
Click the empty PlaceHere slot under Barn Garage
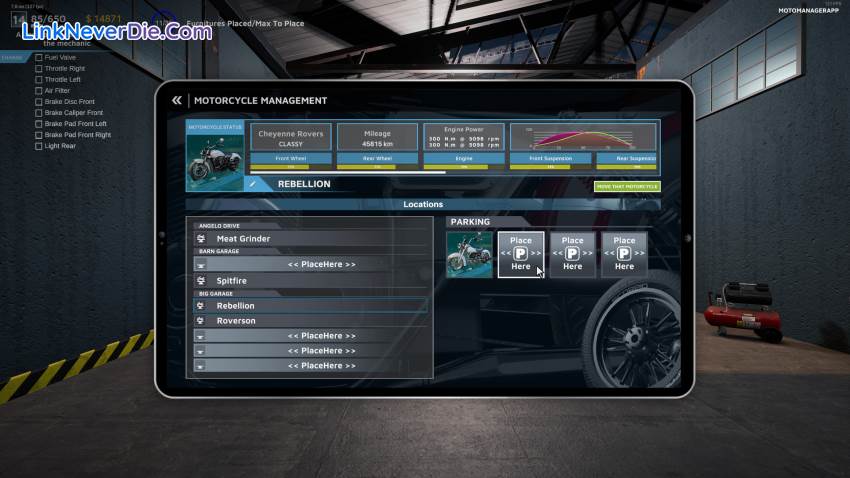(321, 264)
